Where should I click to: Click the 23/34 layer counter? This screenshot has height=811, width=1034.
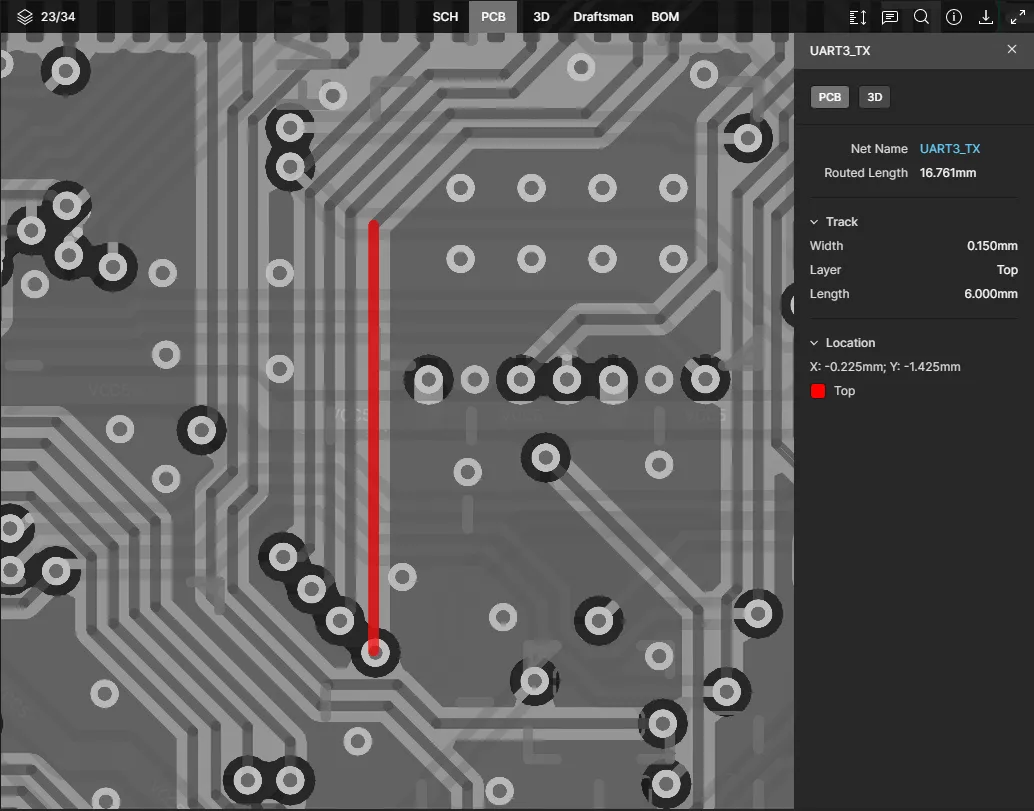pyautogui.click(x=58, y=16)
